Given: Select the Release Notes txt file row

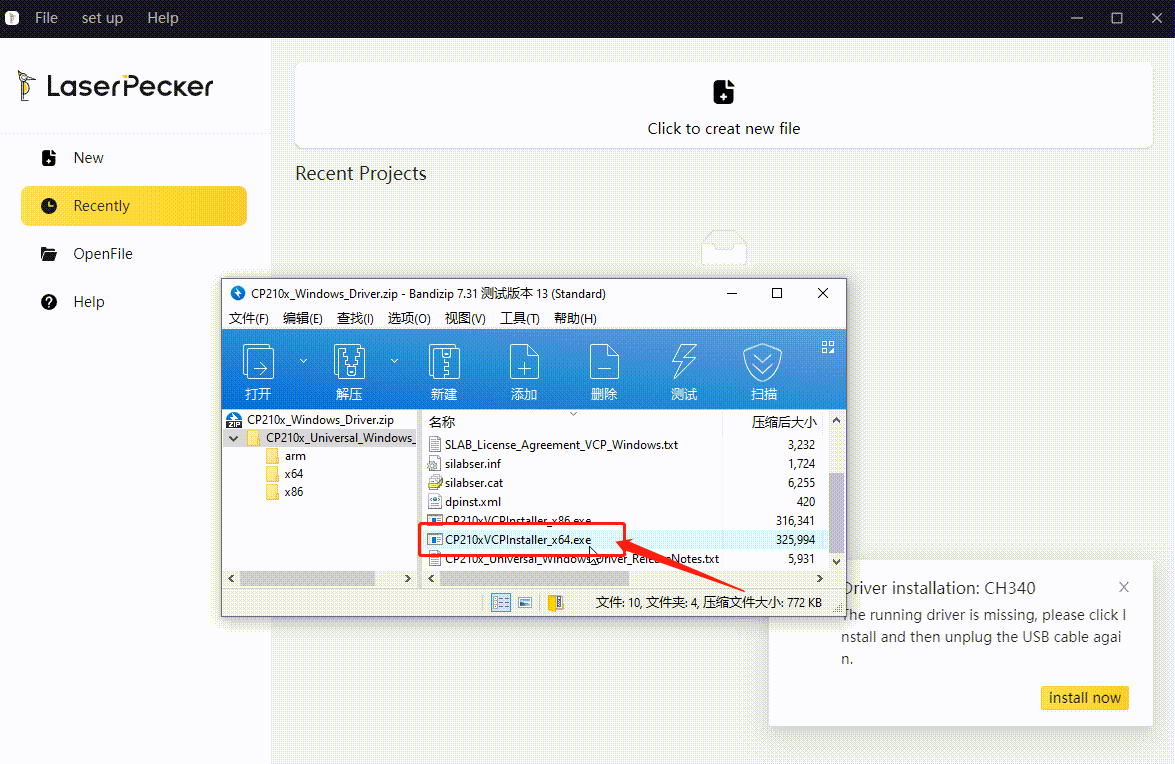Looking at the screenshot, I should [582, 559].
